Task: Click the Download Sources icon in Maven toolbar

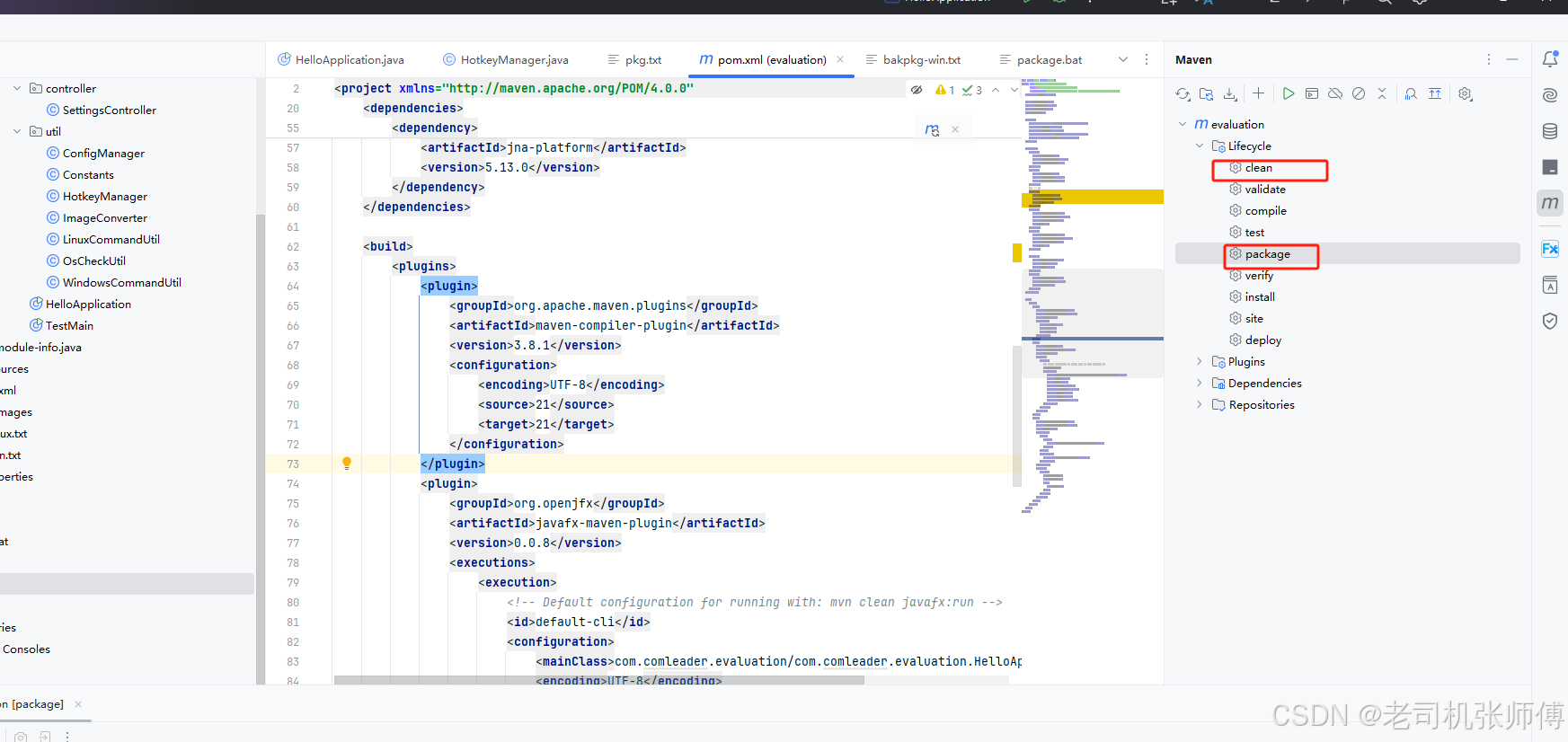Action: 1230,94
